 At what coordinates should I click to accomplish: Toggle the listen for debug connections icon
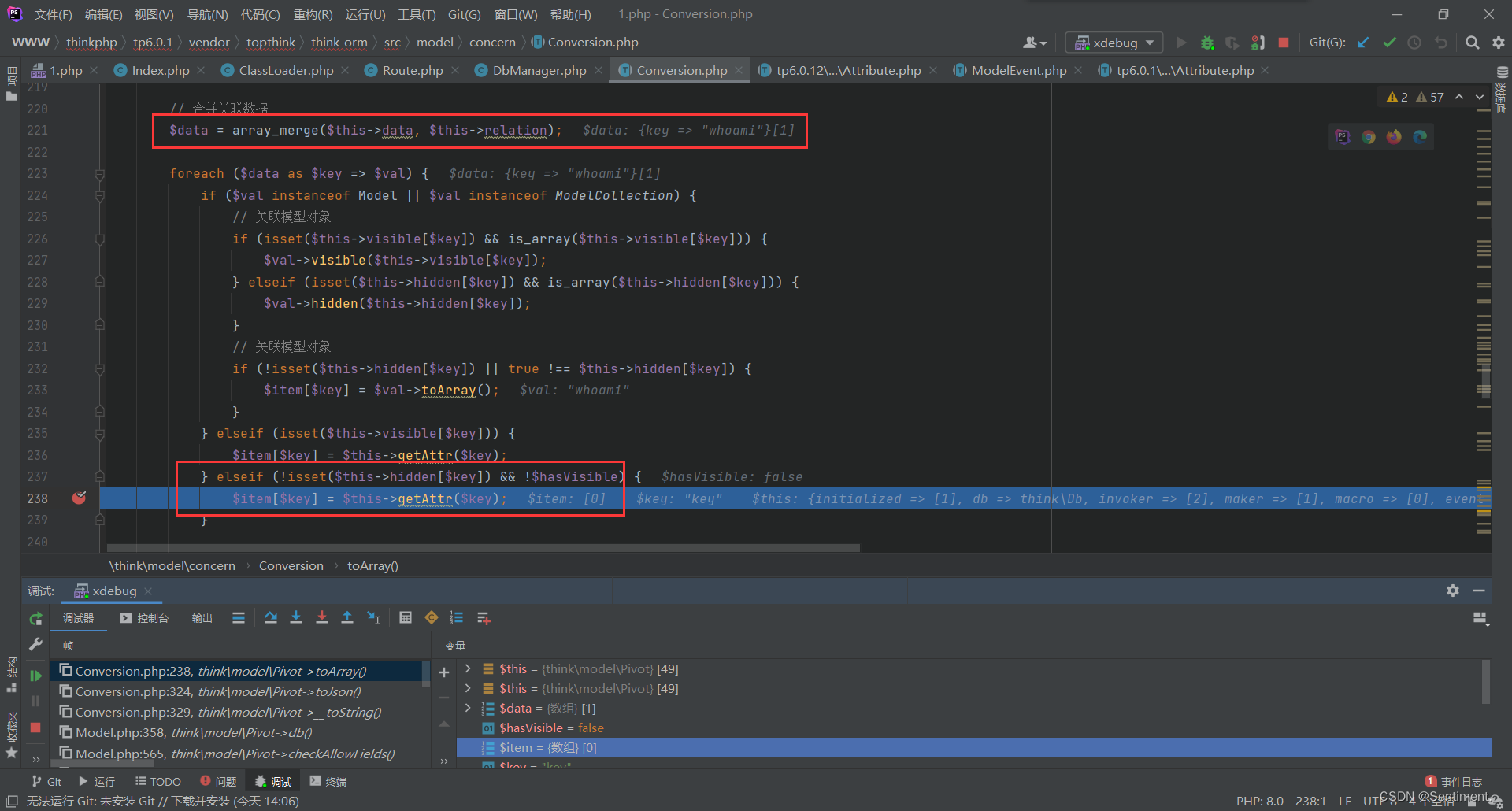1258,43
